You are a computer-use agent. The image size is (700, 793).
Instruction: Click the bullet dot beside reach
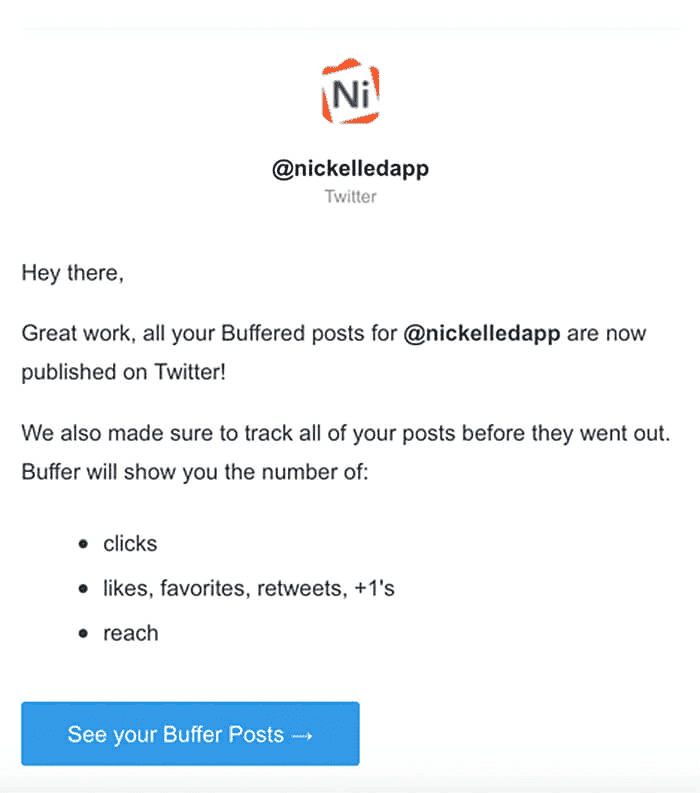[84, 633]
